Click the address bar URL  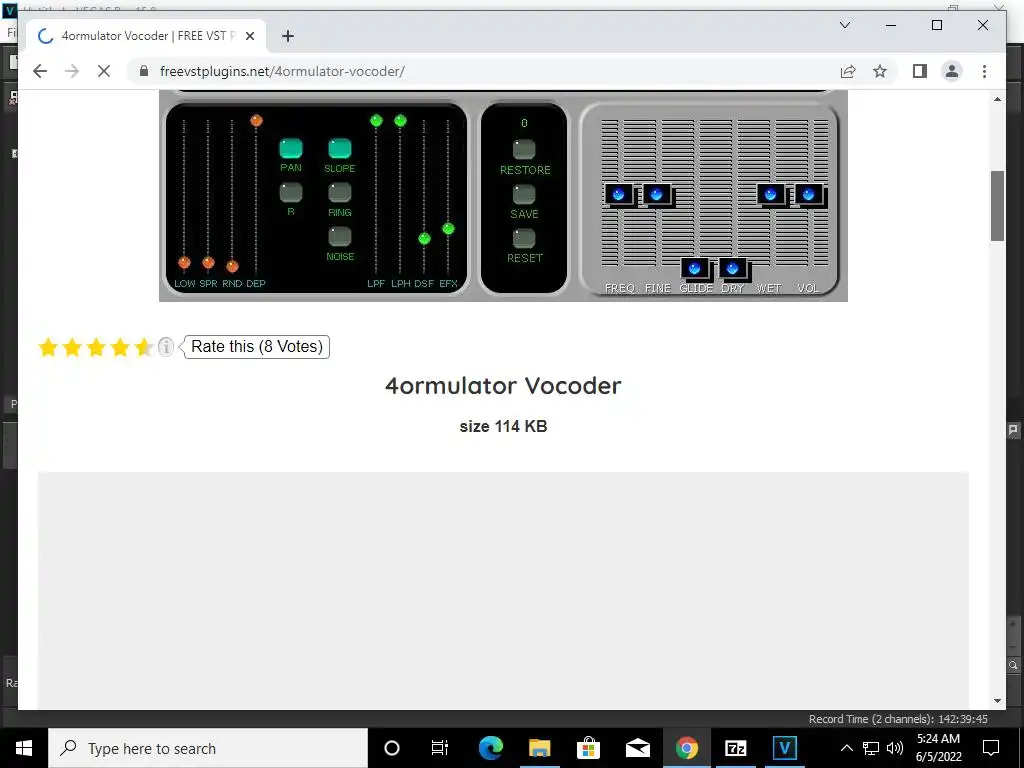[x=282, y=71]
